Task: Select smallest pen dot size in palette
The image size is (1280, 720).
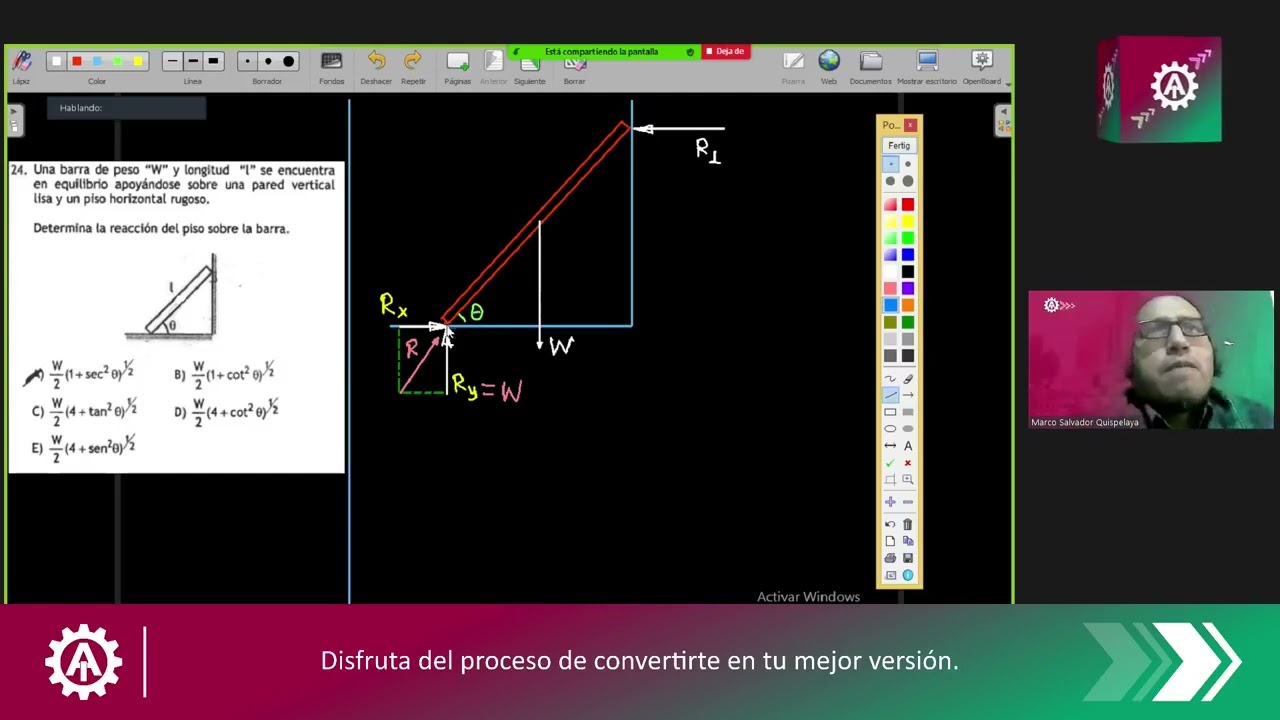Action: pyautogui.click(x=890, y=163)
